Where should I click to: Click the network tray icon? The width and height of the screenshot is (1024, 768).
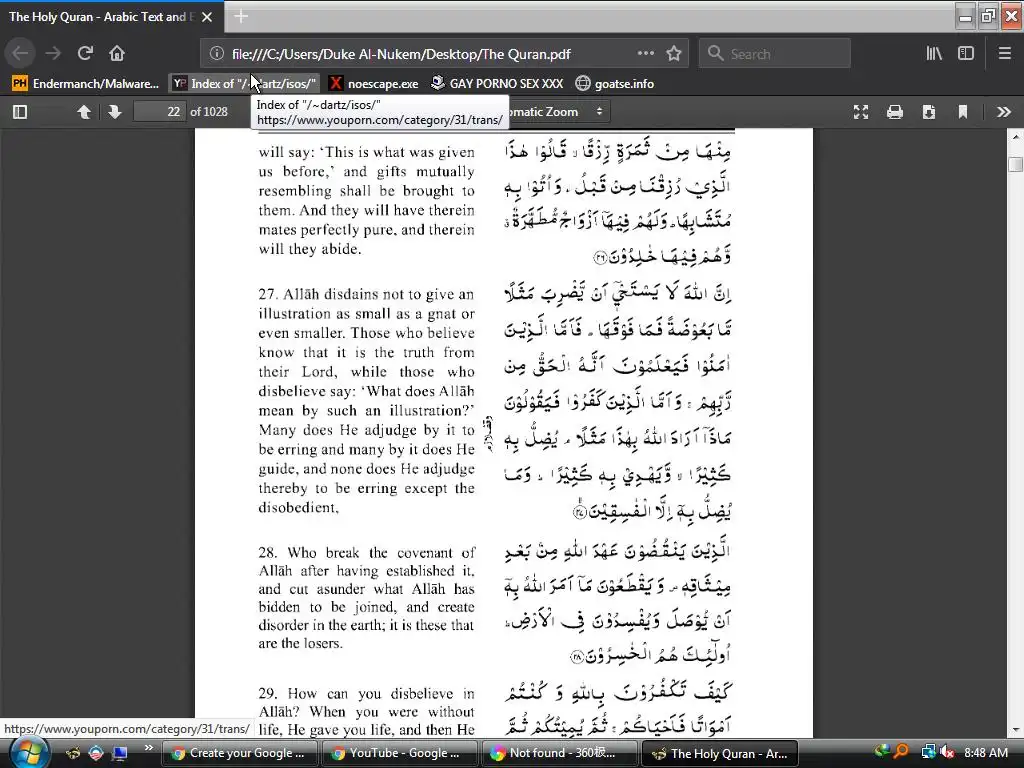coord(928,752)
